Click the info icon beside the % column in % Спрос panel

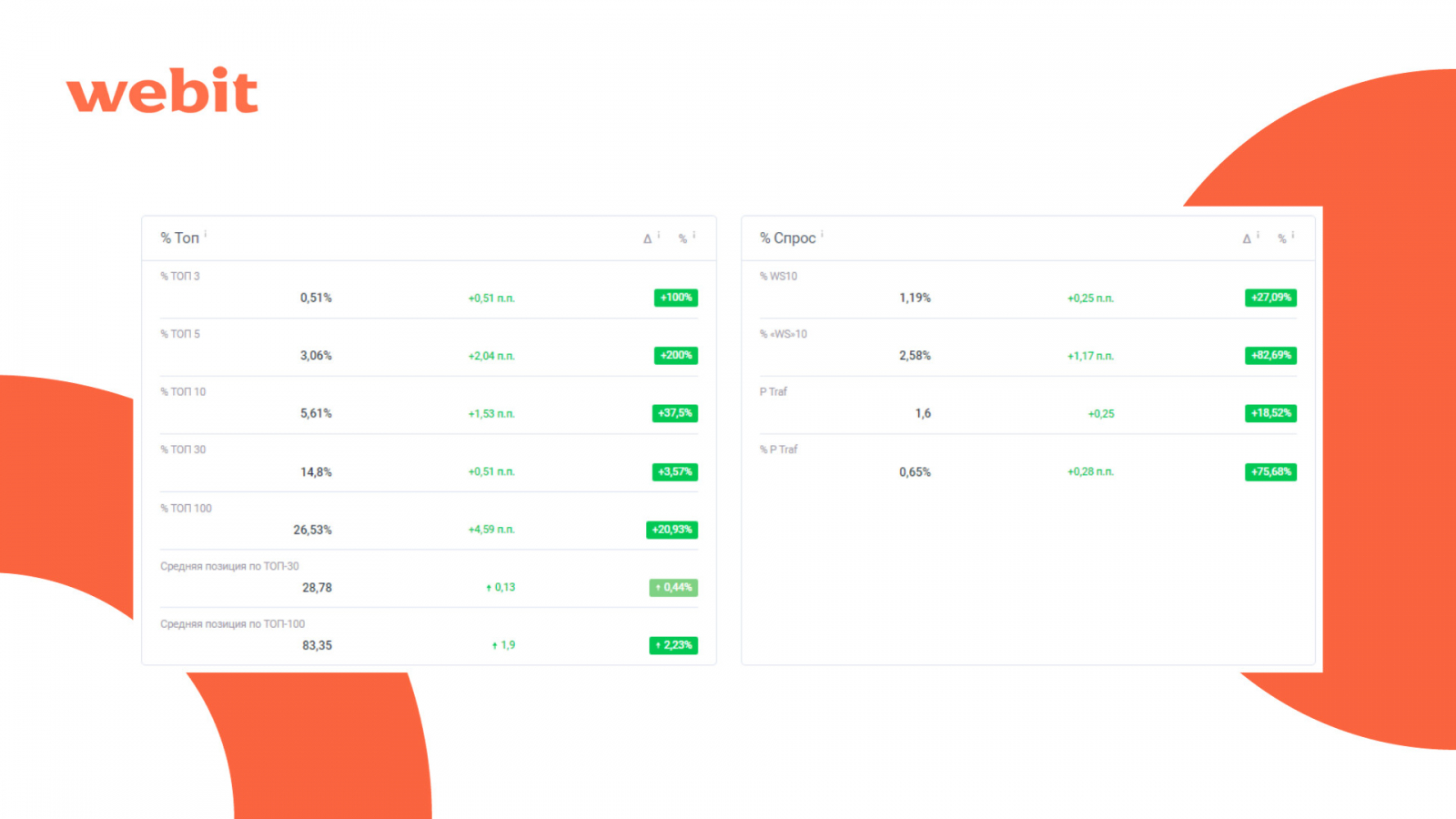tap(1292, 235)
